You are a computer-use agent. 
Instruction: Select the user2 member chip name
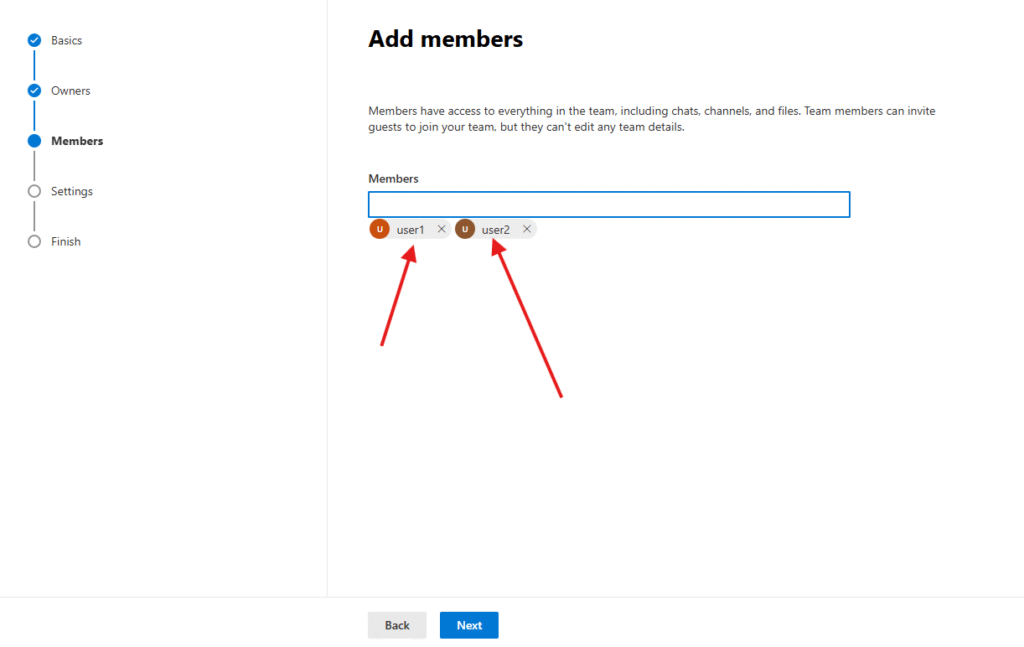point(495,230)
